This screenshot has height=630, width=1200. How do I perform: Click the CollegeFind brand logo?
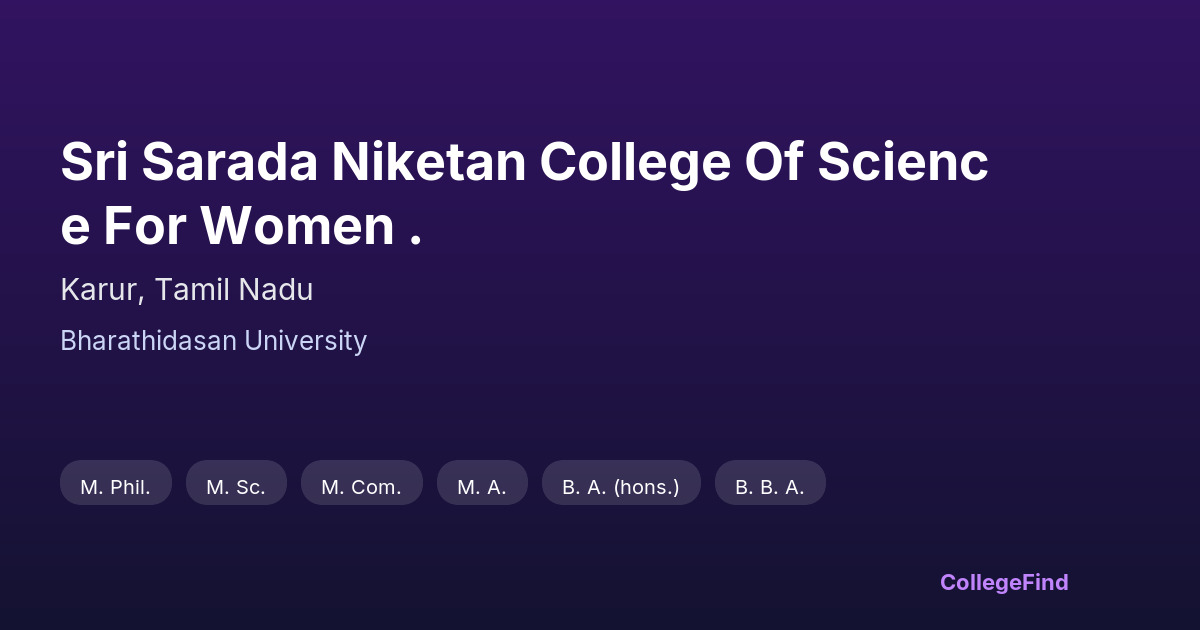1004,582
